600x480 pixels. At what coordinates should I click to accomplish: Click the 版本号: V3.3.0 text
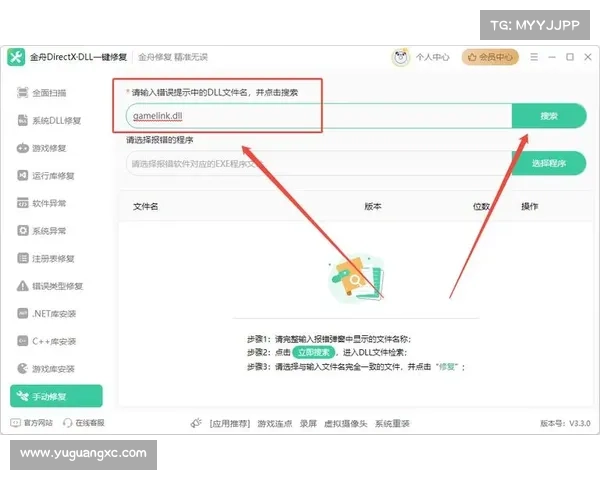(565, 423)
